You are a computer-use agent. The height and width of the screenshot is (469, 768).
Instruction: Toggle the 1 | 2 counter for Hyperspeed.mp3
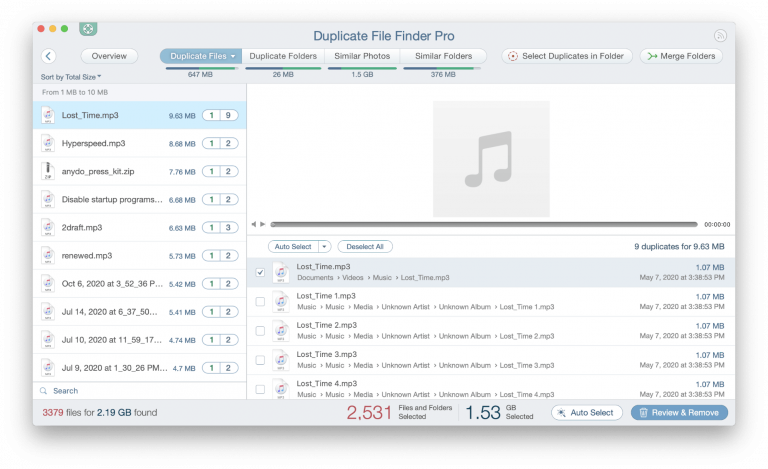point(220,143)
